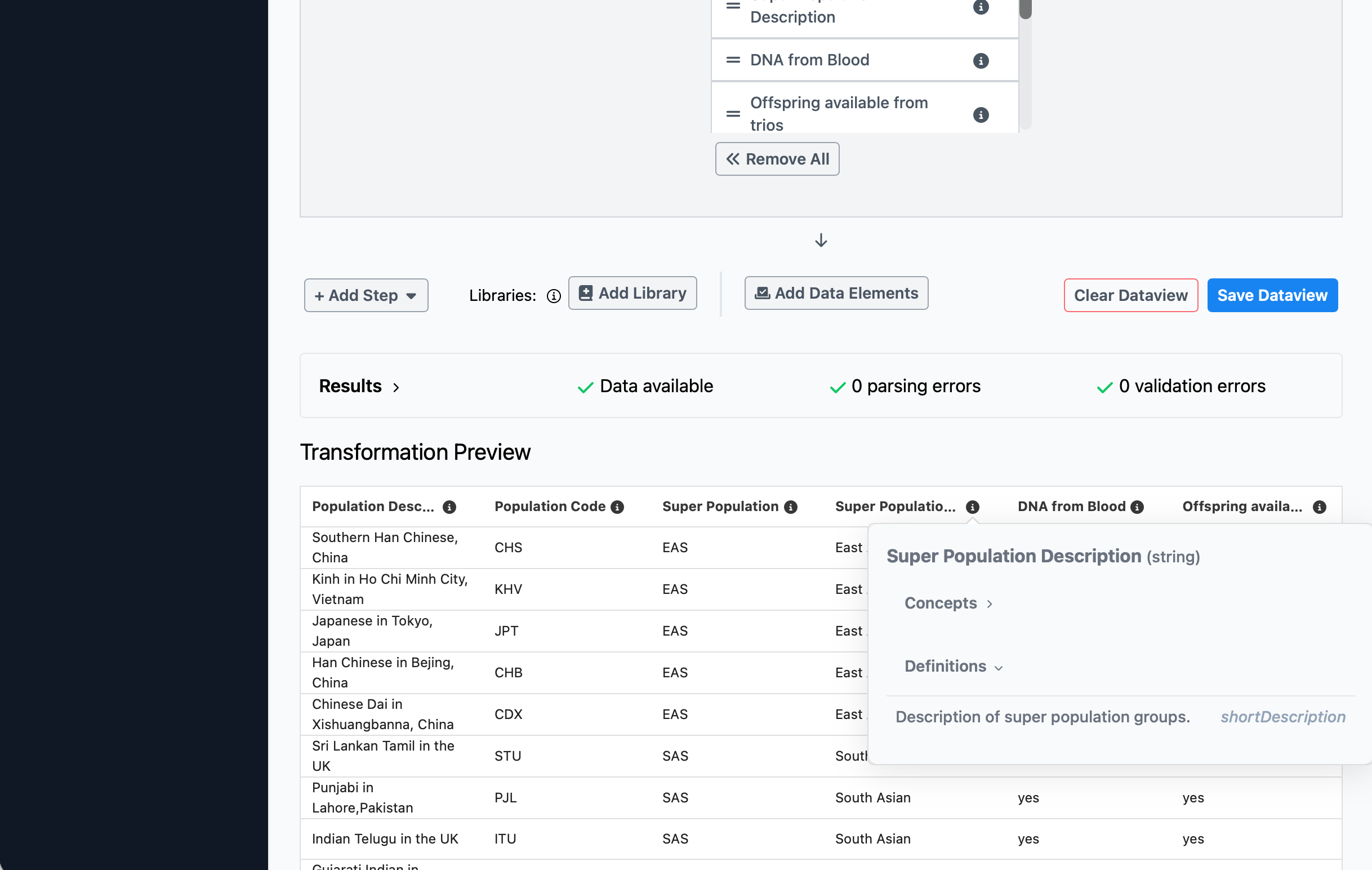Viewport: 1372px width, 870px height.
Task: Click the selected elements list scrollbar
Action: (x=1025, y=68)
